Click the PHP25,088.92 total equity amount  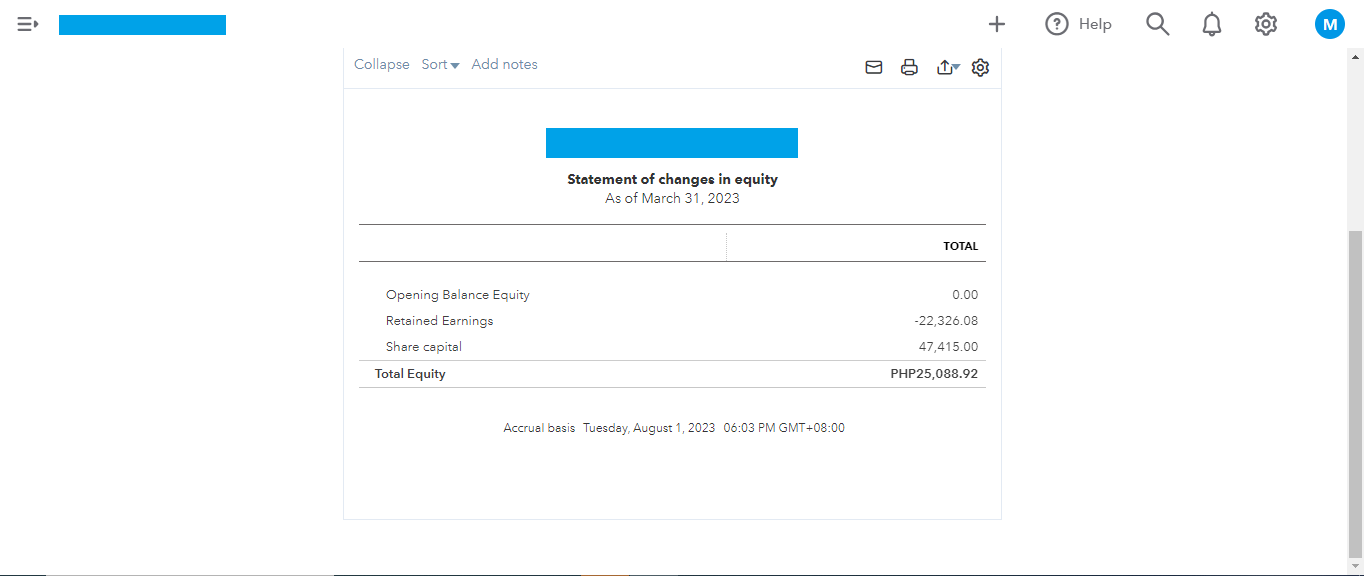pos(934,374)
